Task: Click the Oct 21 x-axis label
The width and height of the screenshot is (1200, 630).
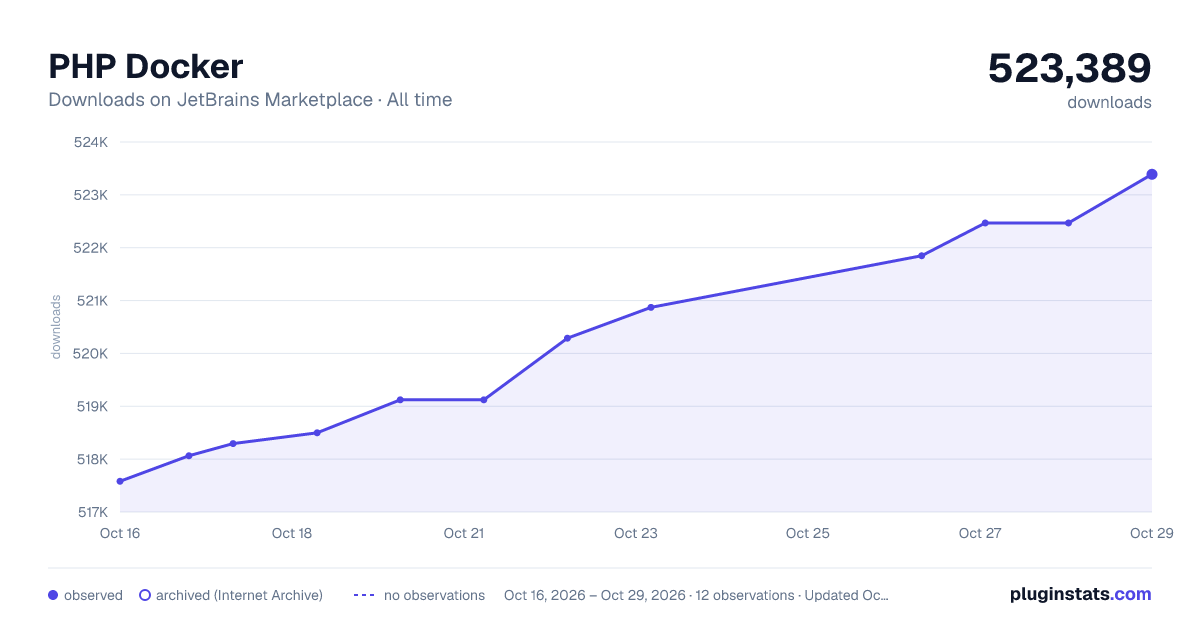Action: (x=464, y=533)
